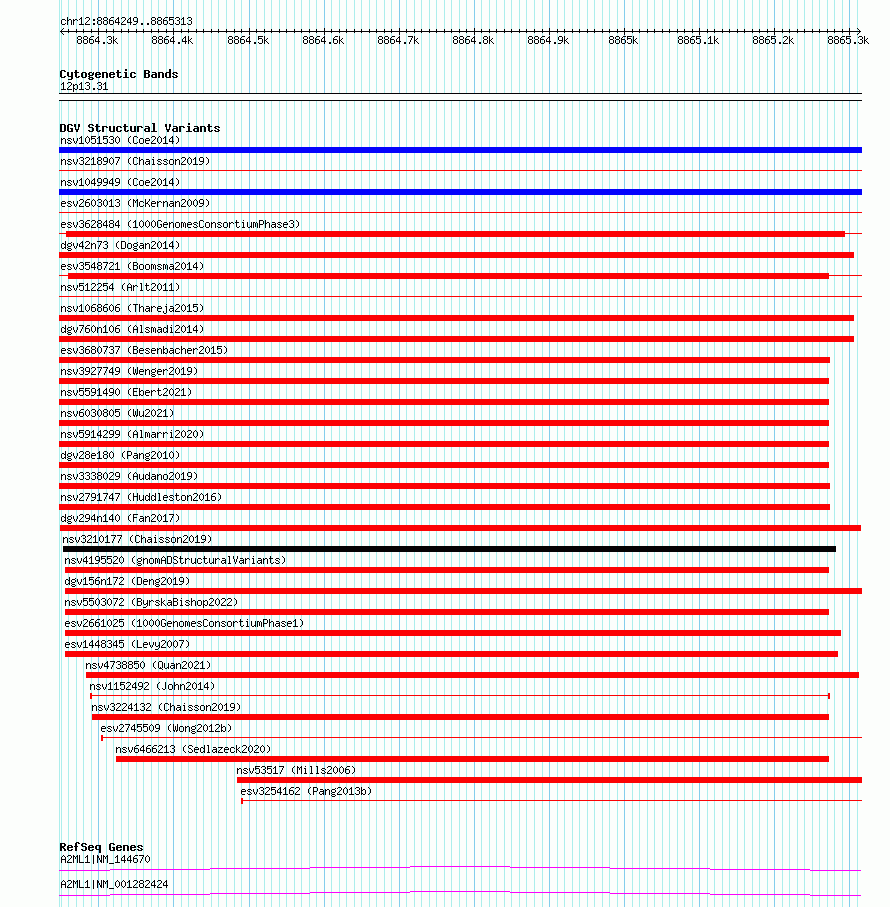Viewport: 890px width, 907px height.
Task: Open nsv512254 (Arlt2011) variant
Action: click(x=120, y=287)
